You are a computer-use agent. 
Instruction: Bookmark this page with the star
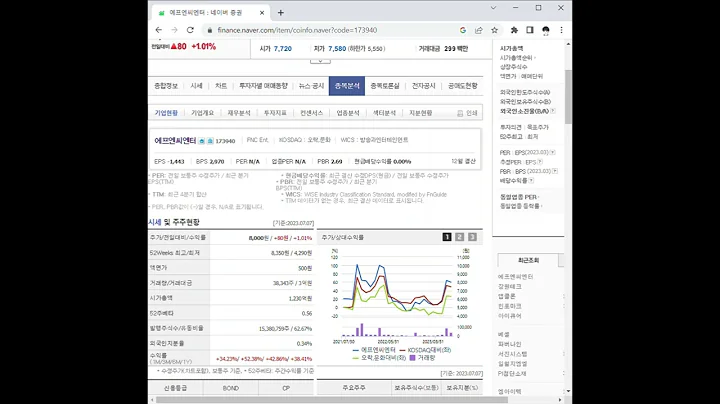click(x=495, y=30)
